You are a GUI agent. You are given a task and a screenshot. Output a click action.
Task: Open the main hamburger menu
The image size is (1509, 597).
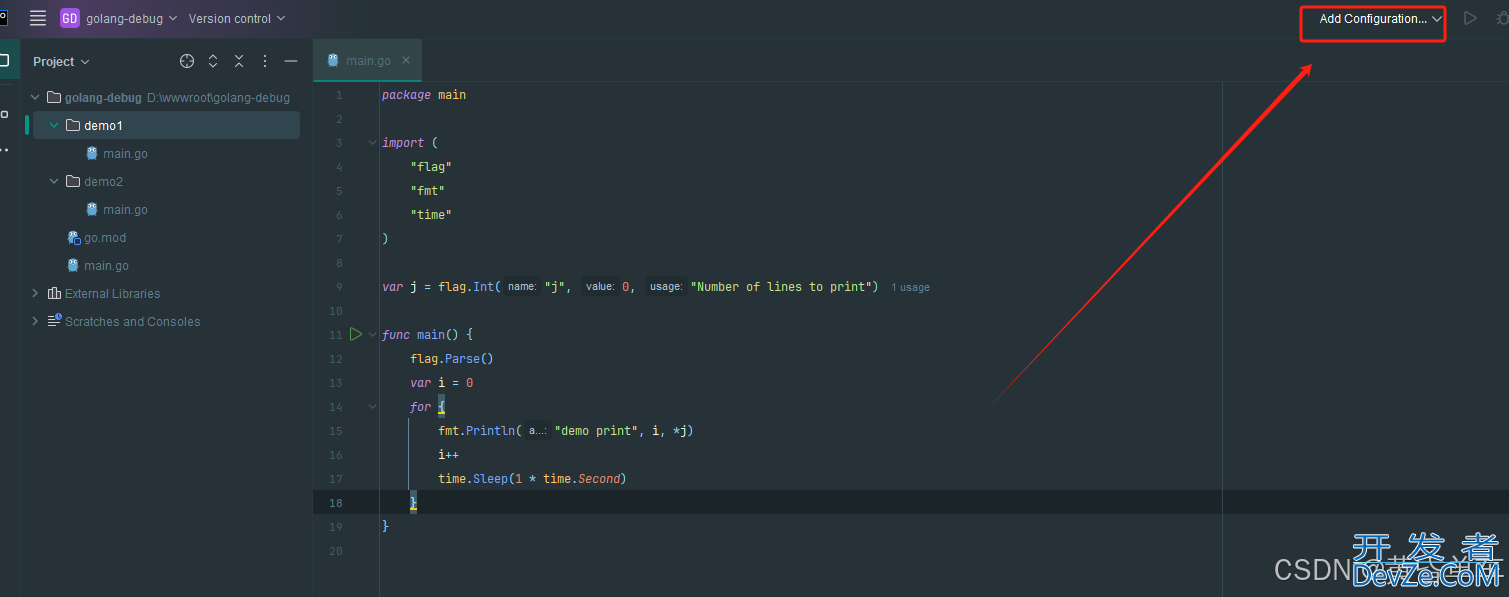point(38,18)
